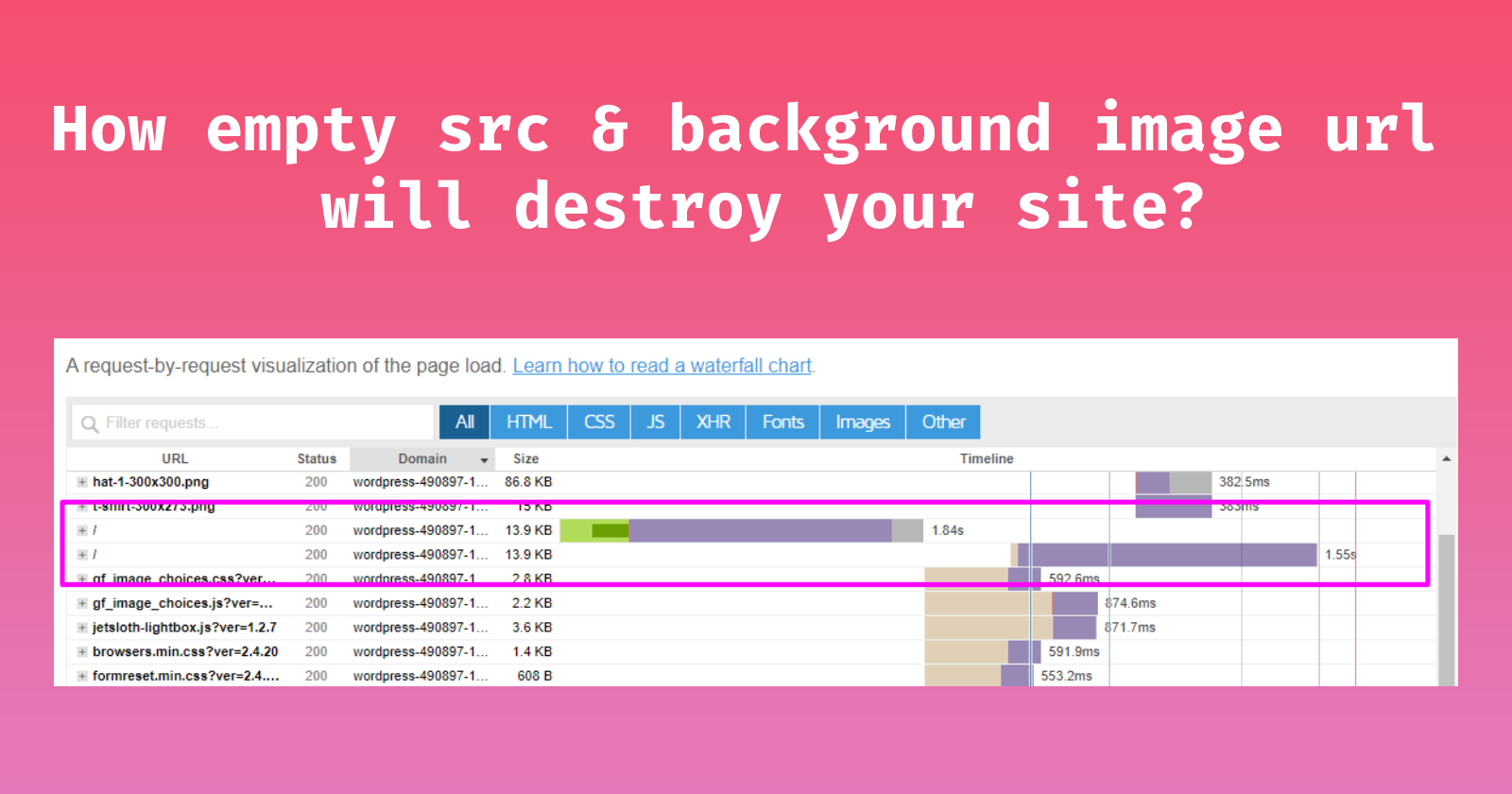The height and width of the screenshot is (794, 1512).
Task: Sort by the Size column header
Action: click(526, 458)
